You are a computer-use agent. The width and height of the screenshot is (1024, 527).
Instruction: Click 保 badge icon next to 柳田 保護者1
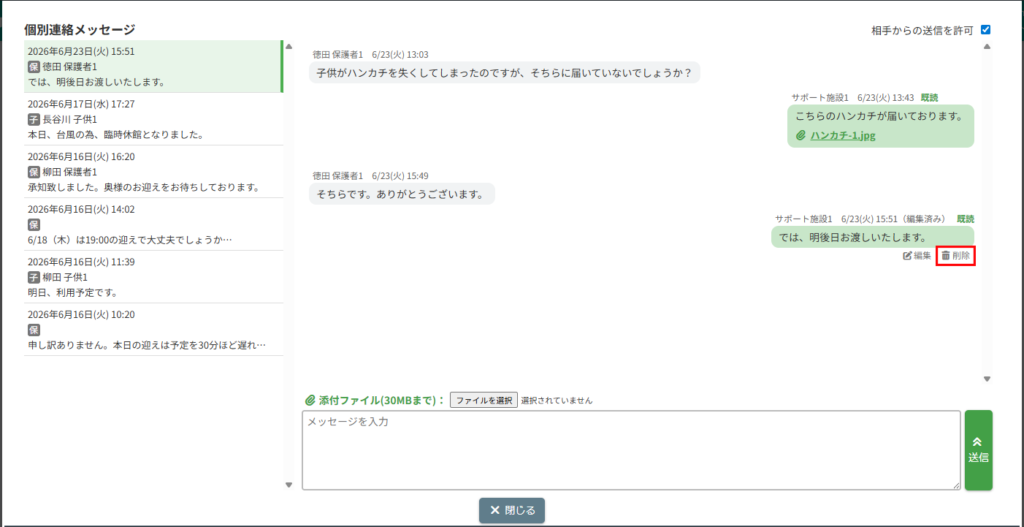point(34,172)
